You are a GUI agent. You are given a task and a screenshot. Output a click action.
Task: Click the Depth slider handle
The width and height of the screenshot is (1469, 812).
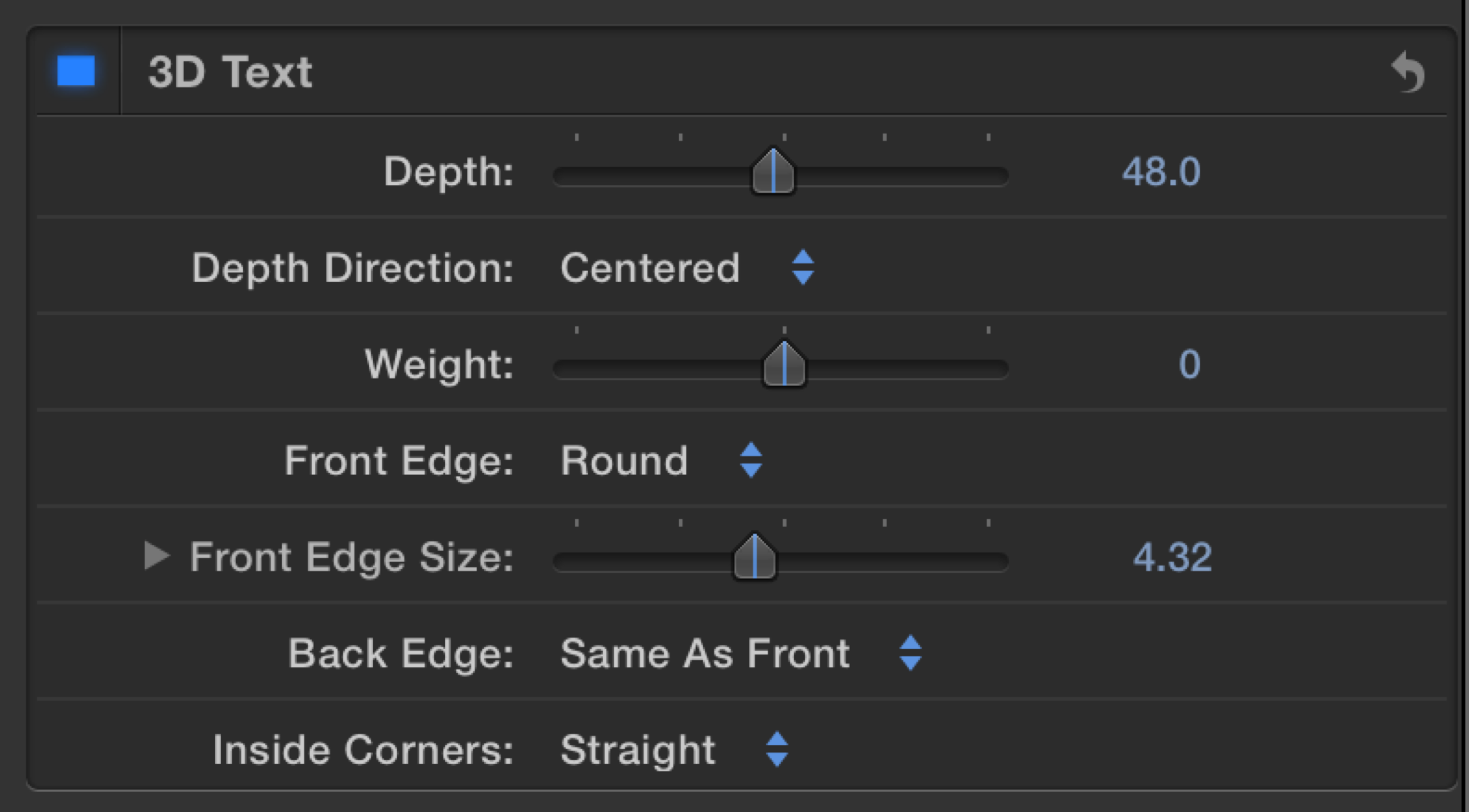[x=773, y=172]
